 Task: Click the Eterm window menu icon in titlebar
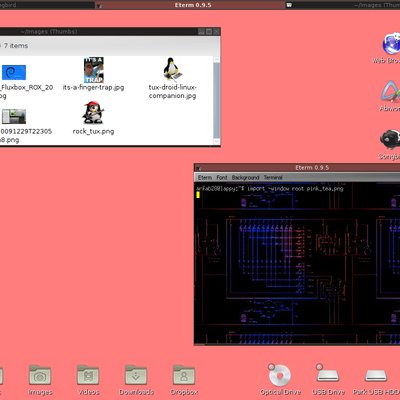[199, 168]
